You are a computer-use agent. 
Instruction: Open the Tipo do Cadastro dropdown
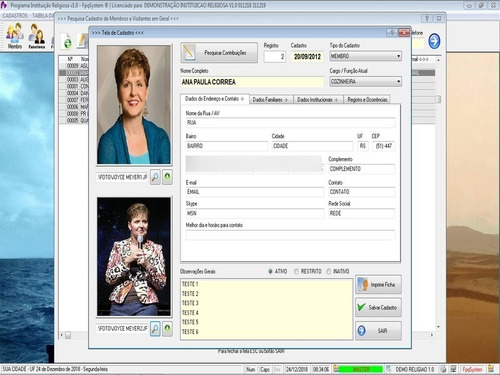pos(365,56)
